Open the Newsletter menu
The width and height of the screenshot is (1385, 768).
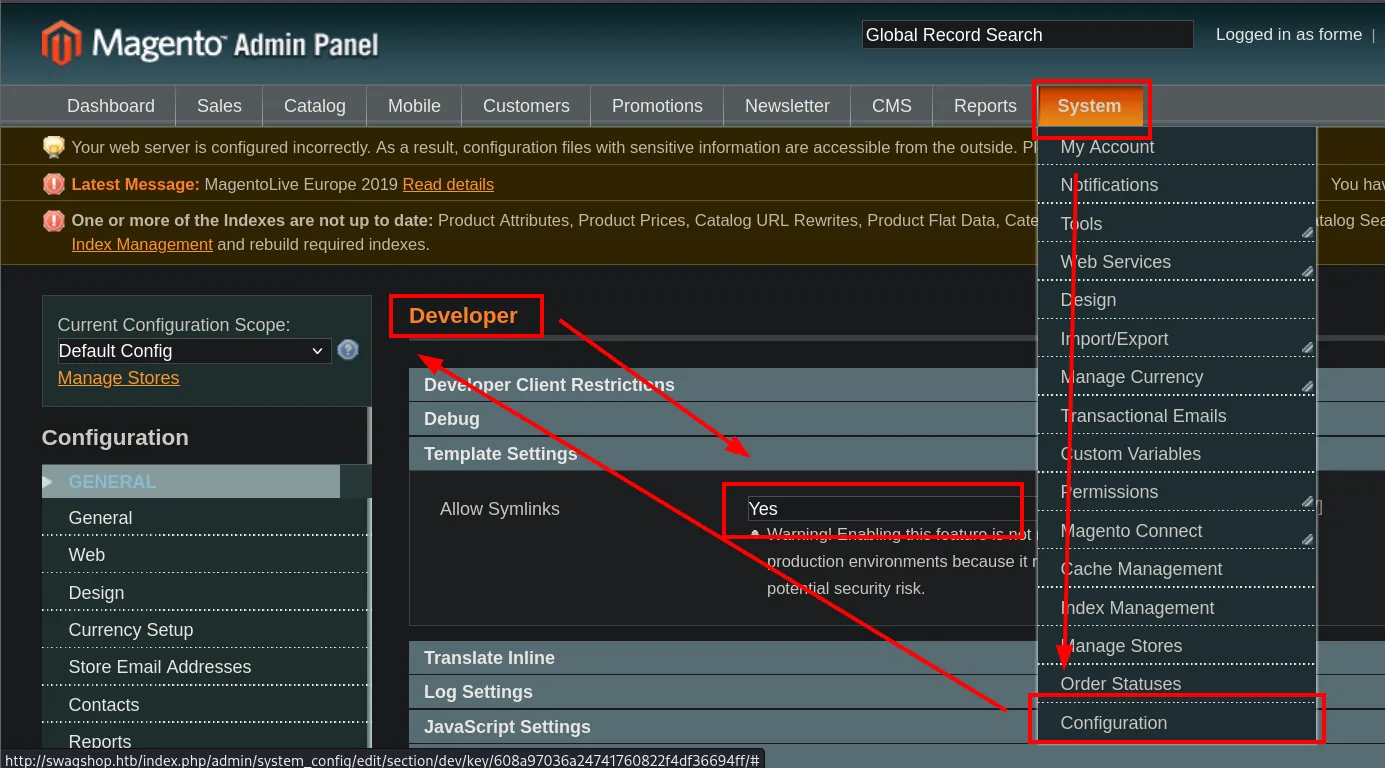point(787,106)
